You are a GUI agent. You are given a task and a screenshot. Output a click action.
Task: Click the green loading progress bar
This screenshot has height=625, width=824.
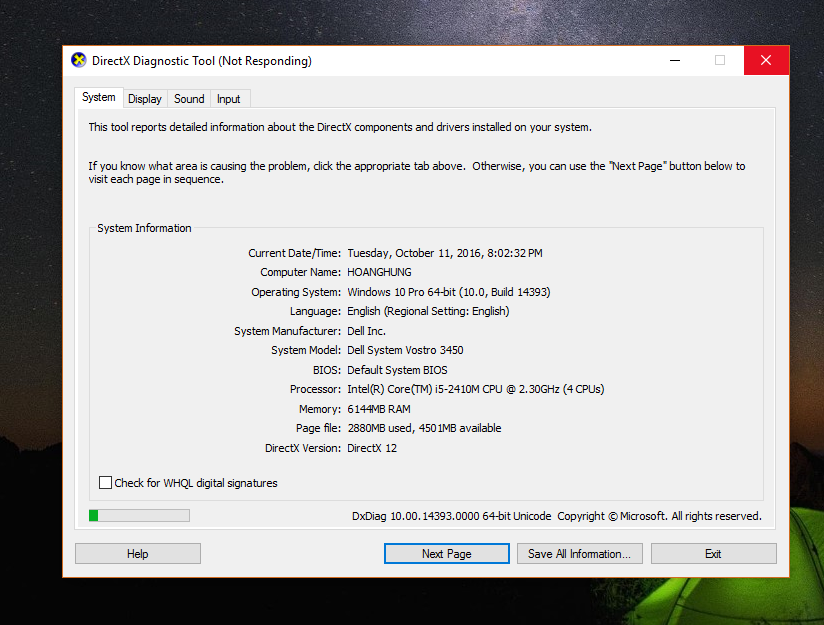[x=139, y=516]
